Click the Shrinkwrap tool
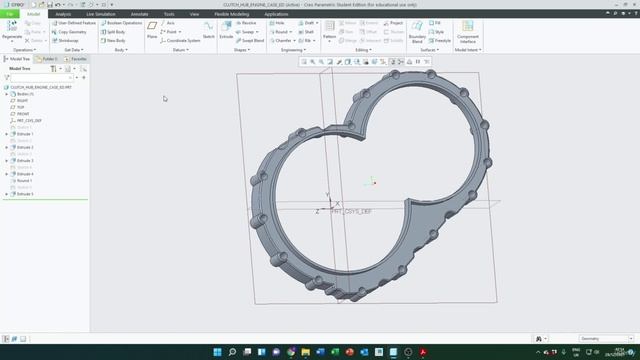This screenshot has height=360, width=640. click(x=65, y=41)
